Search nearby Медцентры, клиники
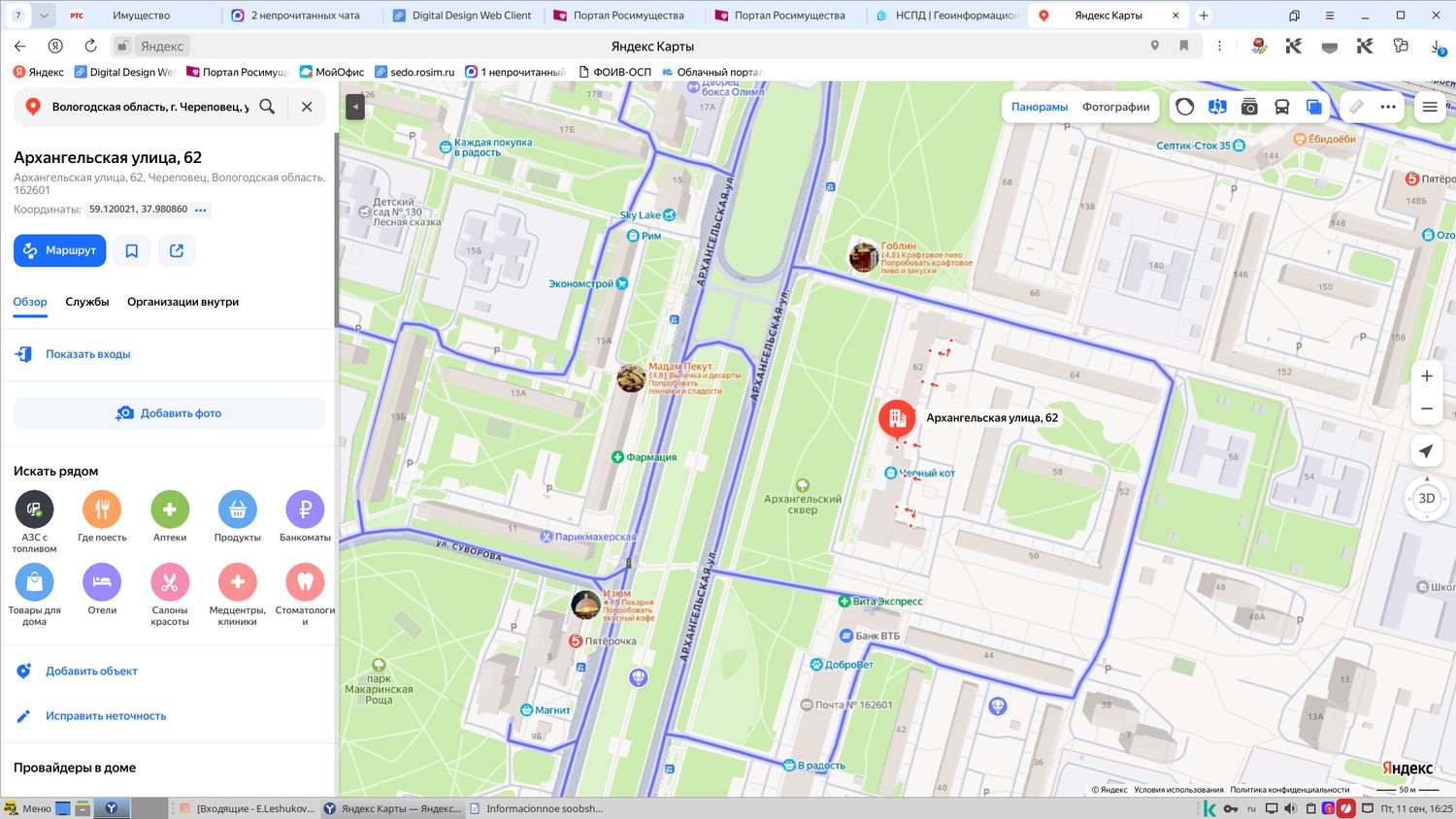The height and width of the screenshot is (819, 1456). pos(238,595)
